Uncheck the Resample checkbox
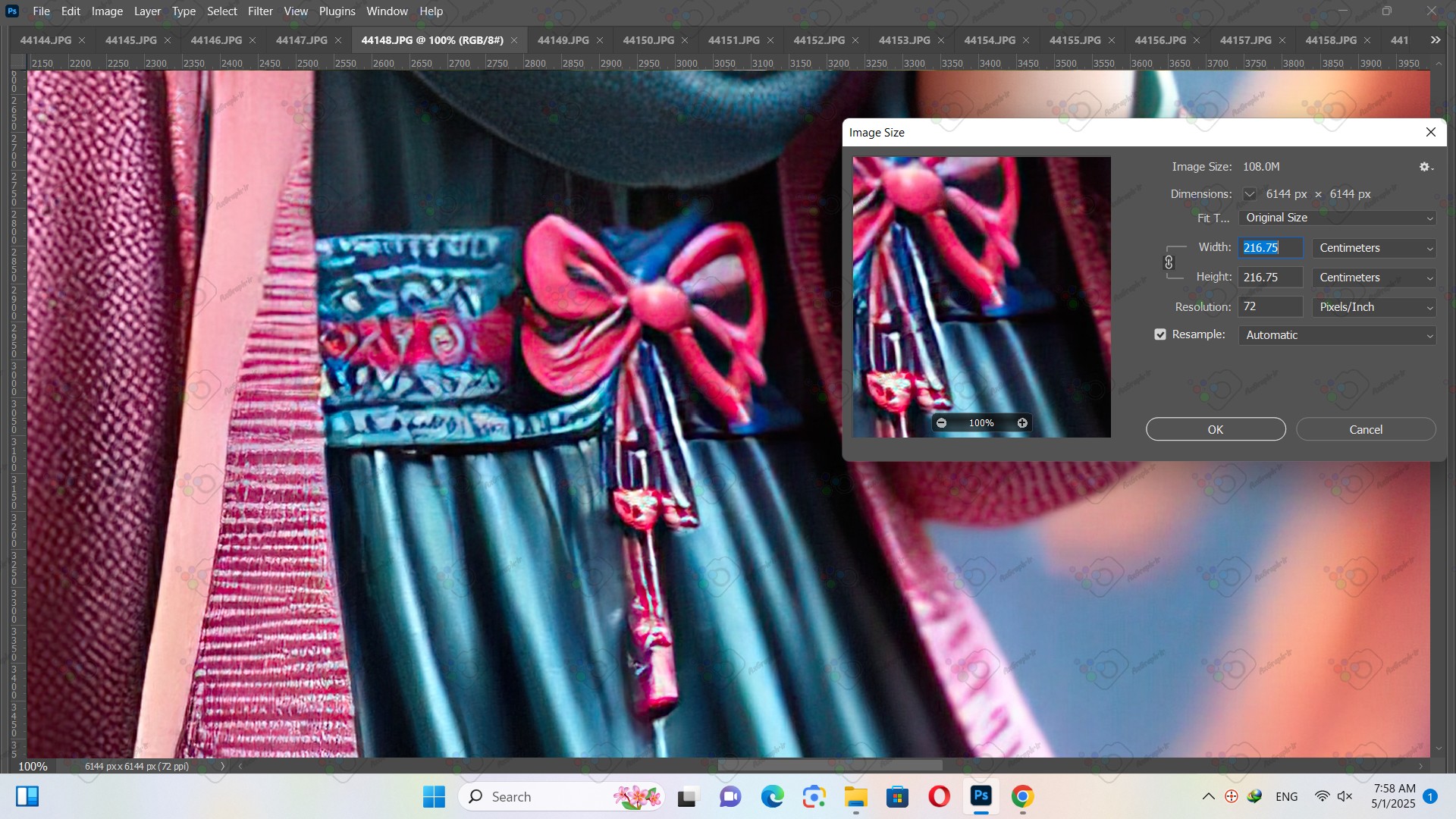 (x=1160, y=334)
